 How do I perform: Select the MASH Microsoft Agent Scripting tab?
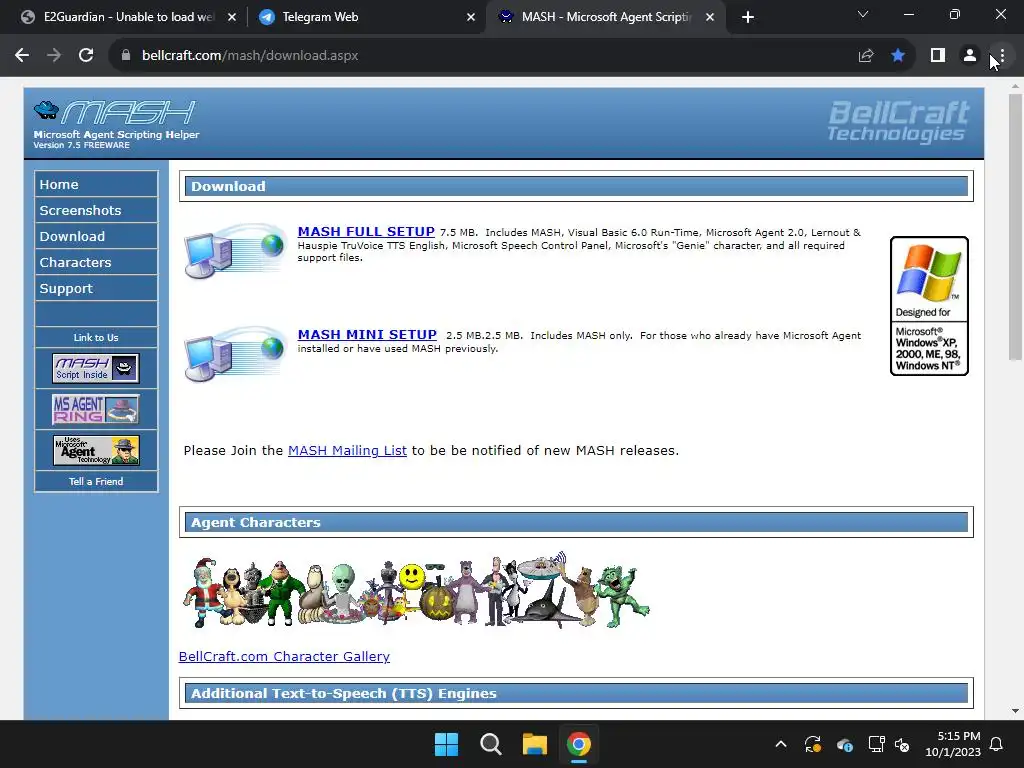(x=605, y=17)
